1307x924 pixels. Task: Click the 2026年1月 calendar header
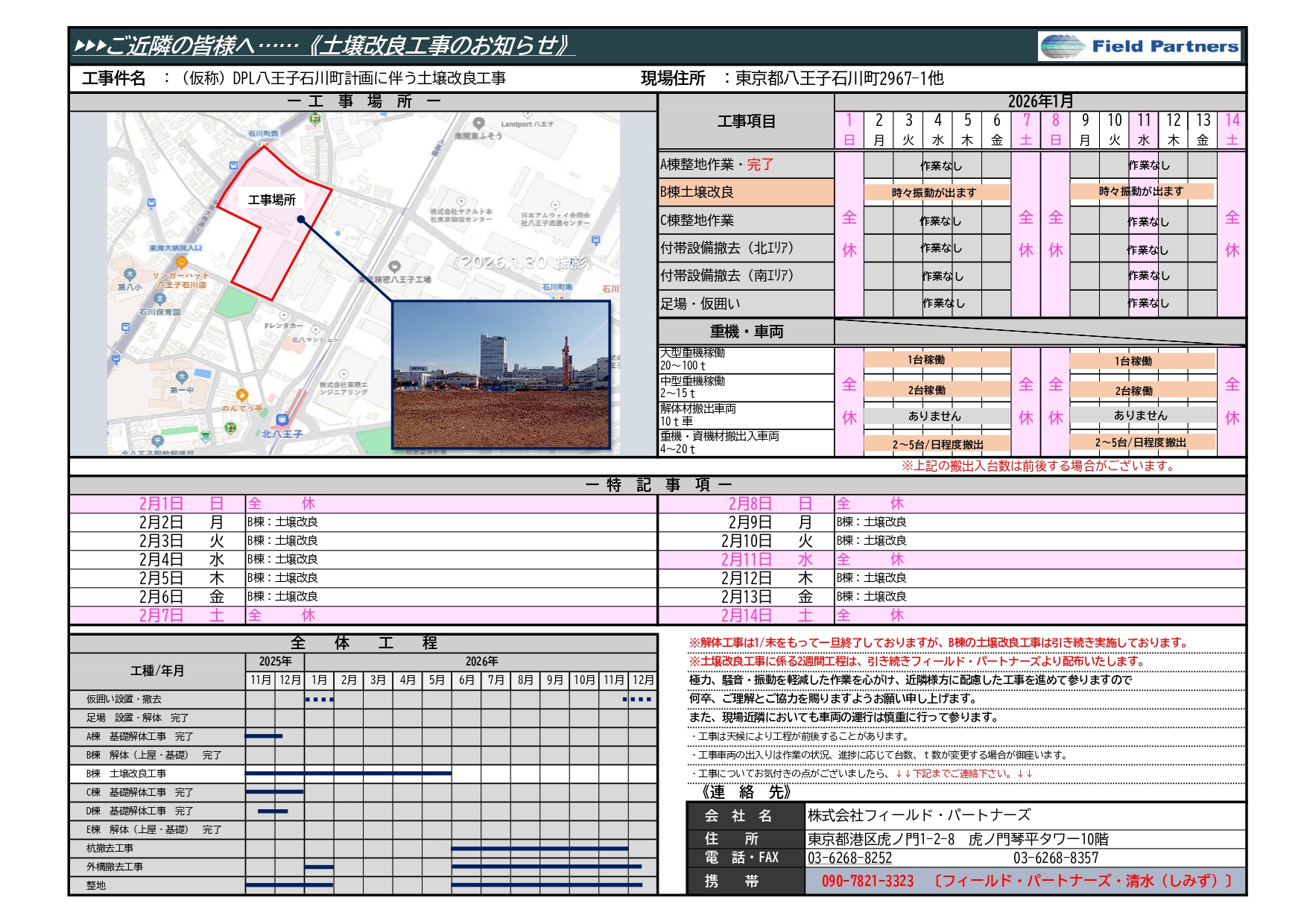tap(1039, 101)
